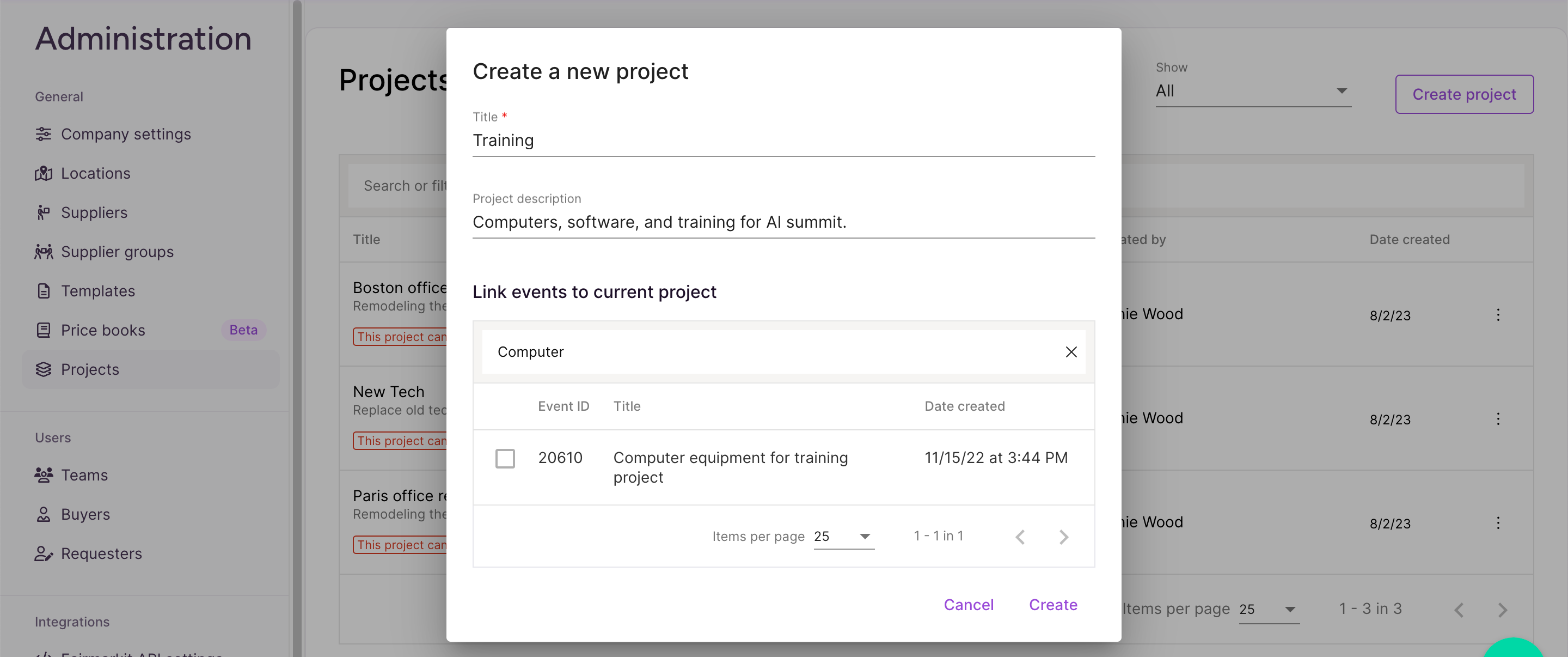
Task: Click the red project warning tag under Boston office
Action: click(x=400, y=337)
